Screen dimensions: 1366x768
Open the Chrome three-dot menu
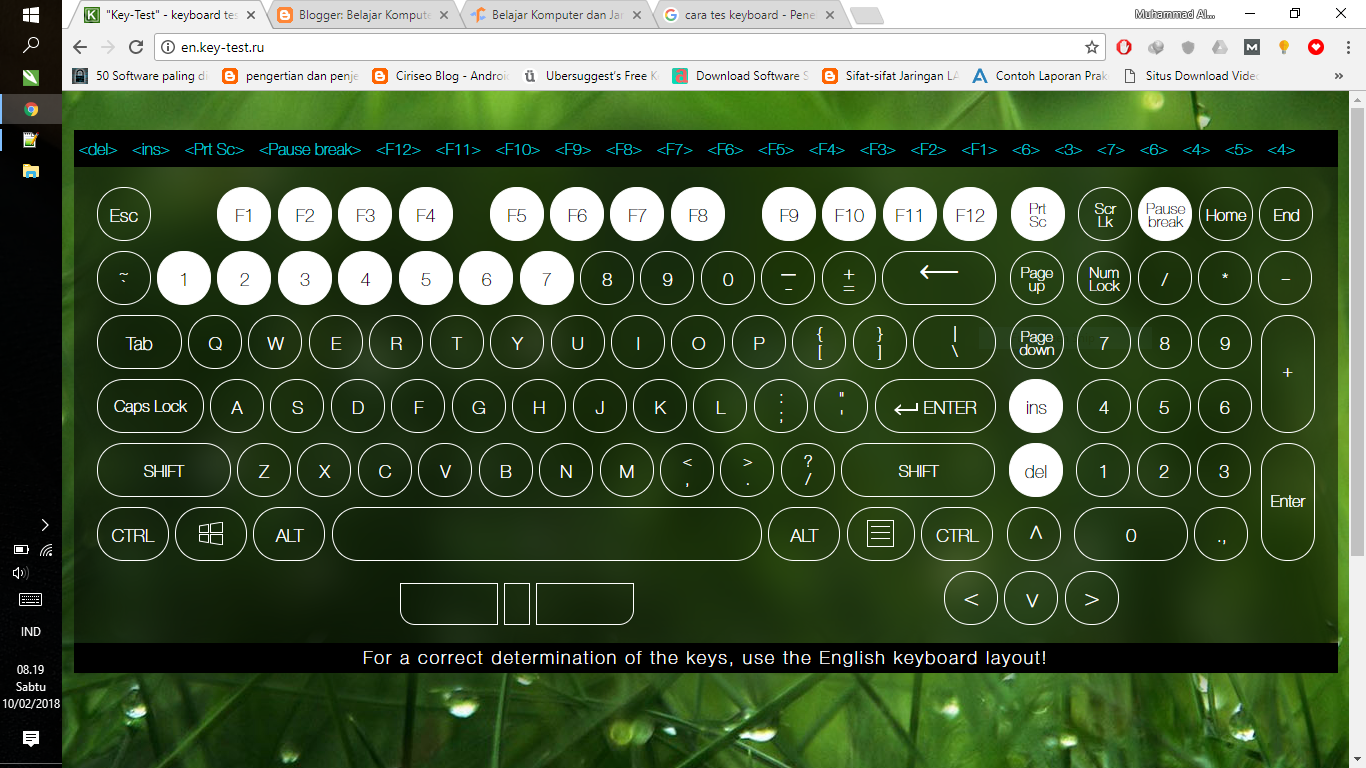coord(1348,47)
